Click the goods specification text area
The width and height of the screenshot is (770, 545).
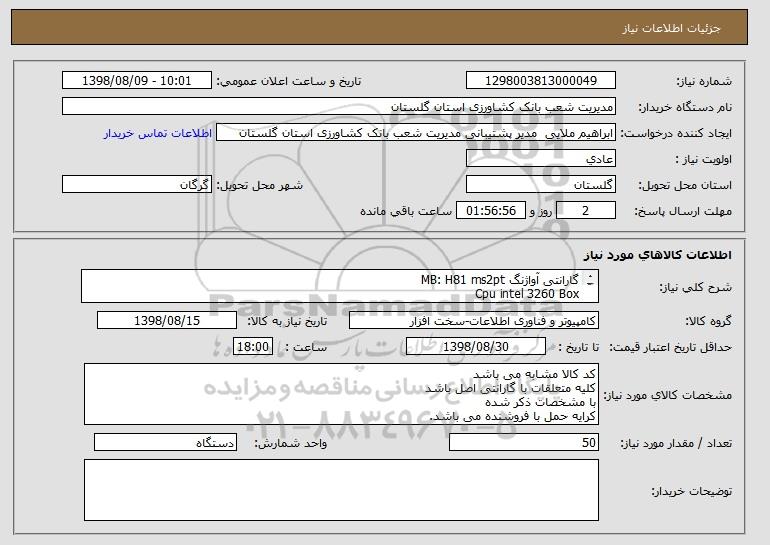[341, 394]
